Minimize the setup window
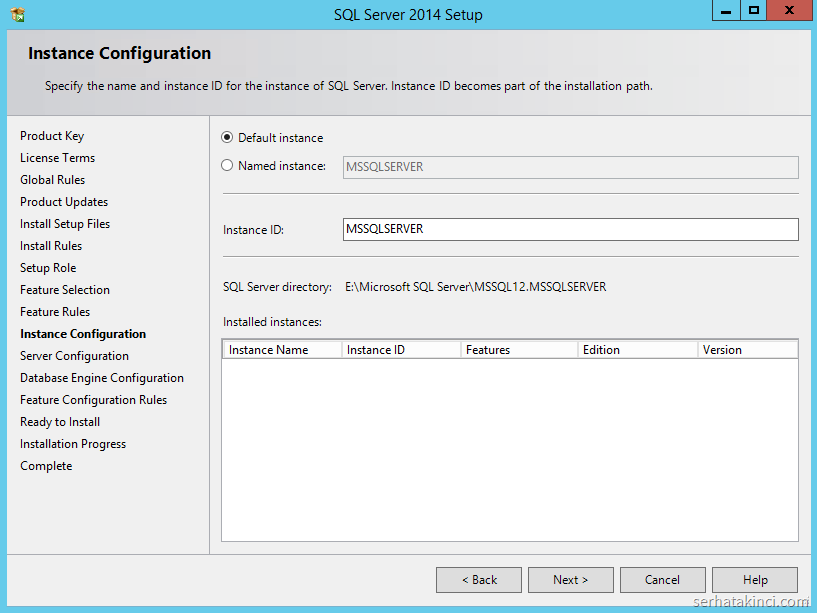This screenshot has width=817, height=613. pyautogui.click(x=725, y=10)
